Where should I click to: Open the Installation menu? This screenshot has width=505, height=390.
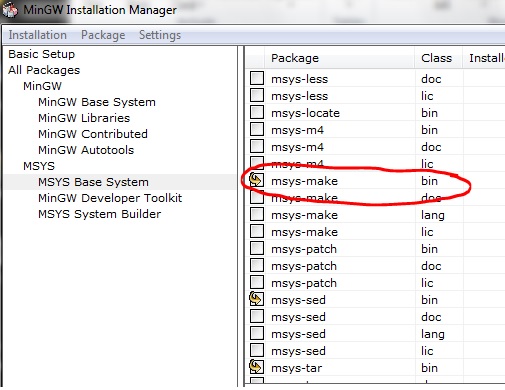(x=37, y=35)
